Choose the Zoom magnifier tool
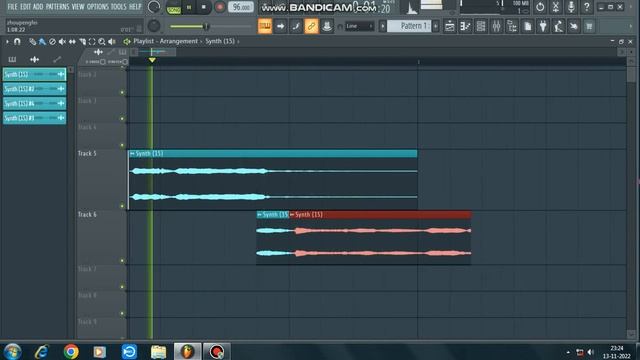This screenshot has width=640, height=360. pos(102,42)
